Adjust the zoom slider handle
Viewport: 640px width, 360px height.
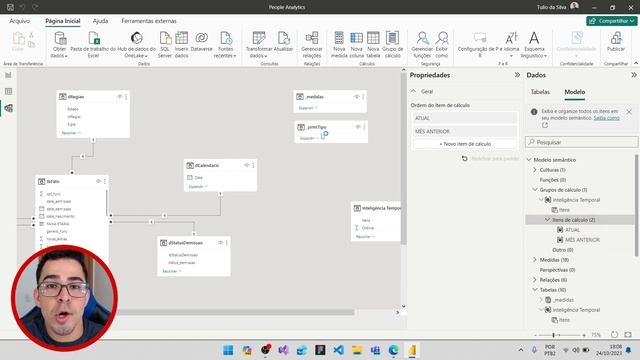pos(553,335)
